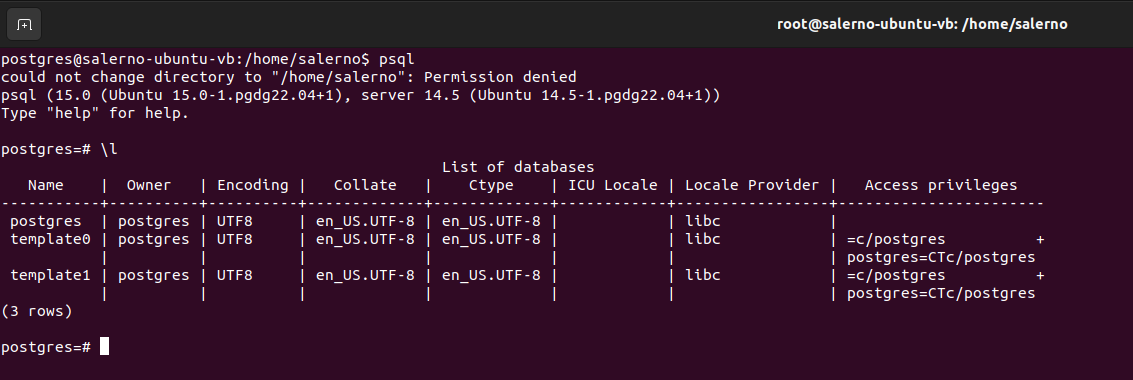Screen dimensions: 1133x380
Task: Click the psql prompt cursor block
Action: (x=104, y=347)
